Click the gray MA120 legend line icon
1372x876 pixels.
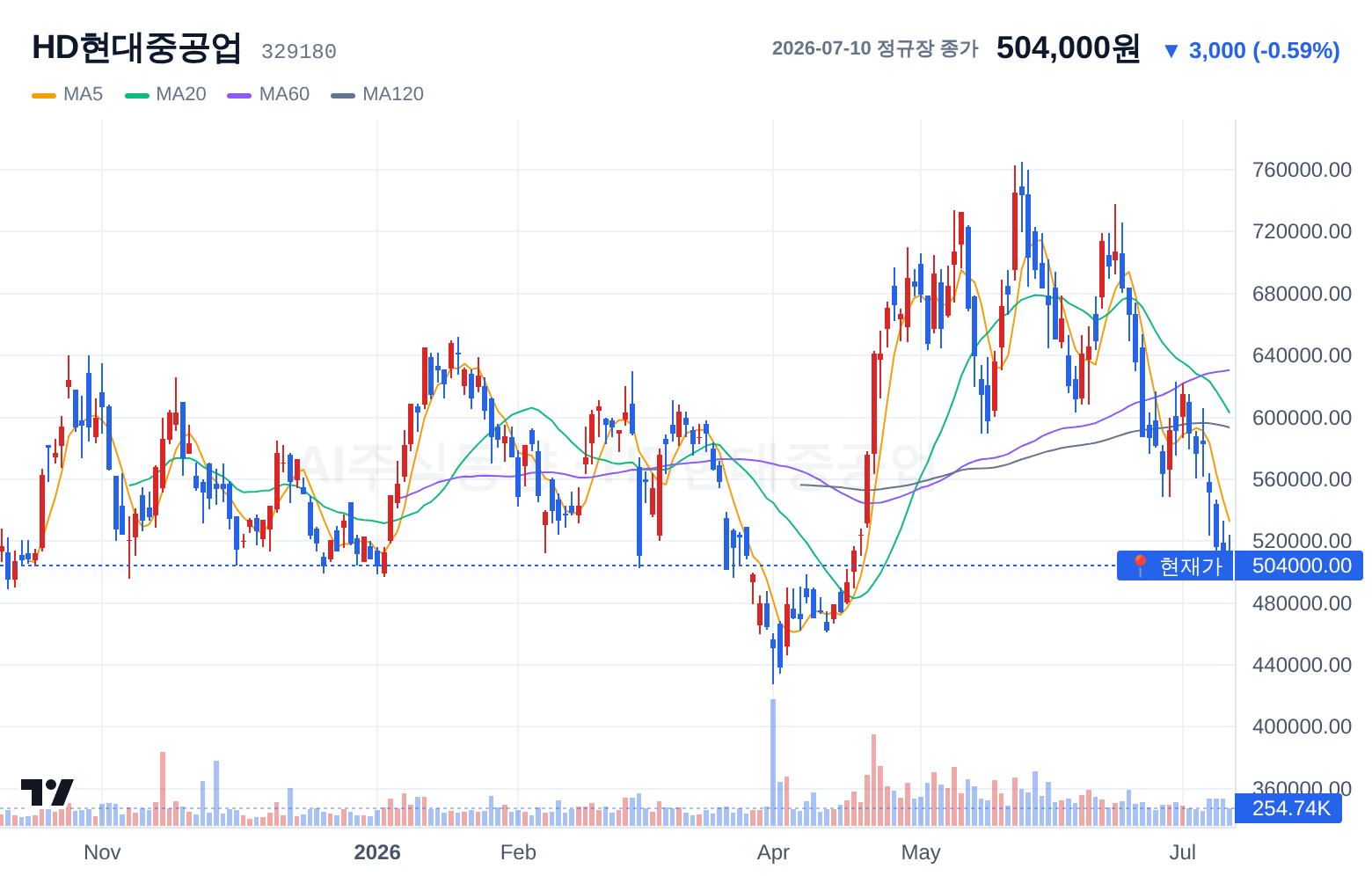343,95
